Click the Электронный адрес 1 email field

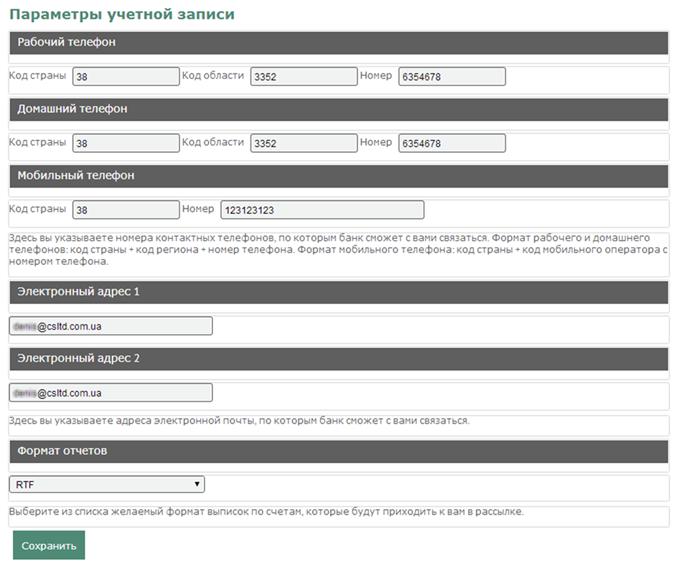pyautogui.click(x=111, y=326)
